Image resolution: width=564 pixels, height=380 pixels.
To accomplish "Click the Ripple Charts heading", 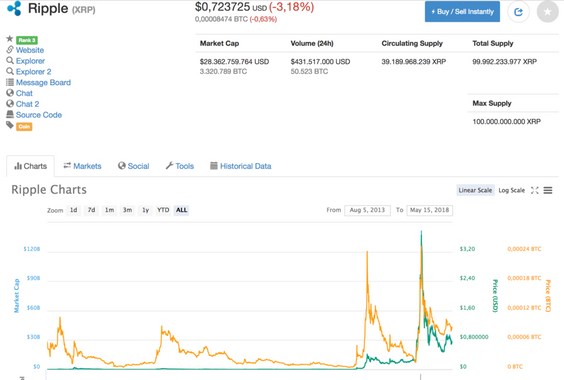I will pyautogui.click(x=49, y=190).
